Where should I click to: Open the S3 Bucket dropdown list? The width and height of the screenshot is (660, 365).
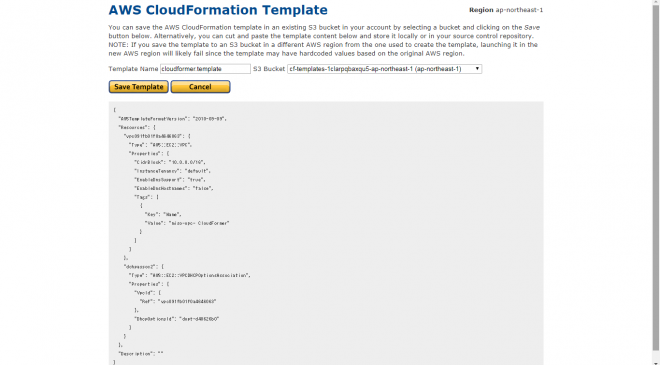click(384, 69)
